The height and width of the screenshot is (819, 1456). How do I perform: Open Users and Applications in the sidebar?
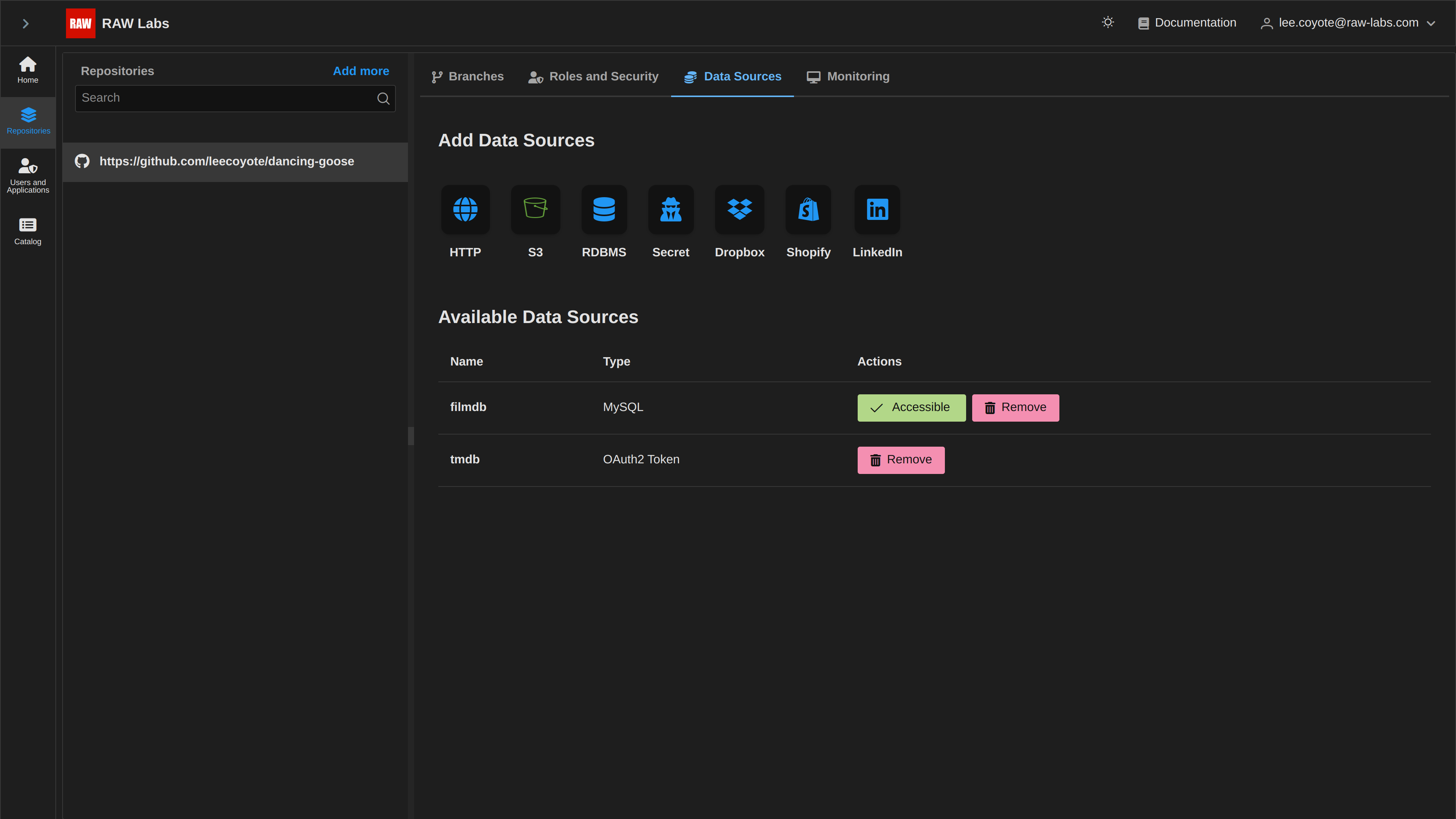coord(28,175)
